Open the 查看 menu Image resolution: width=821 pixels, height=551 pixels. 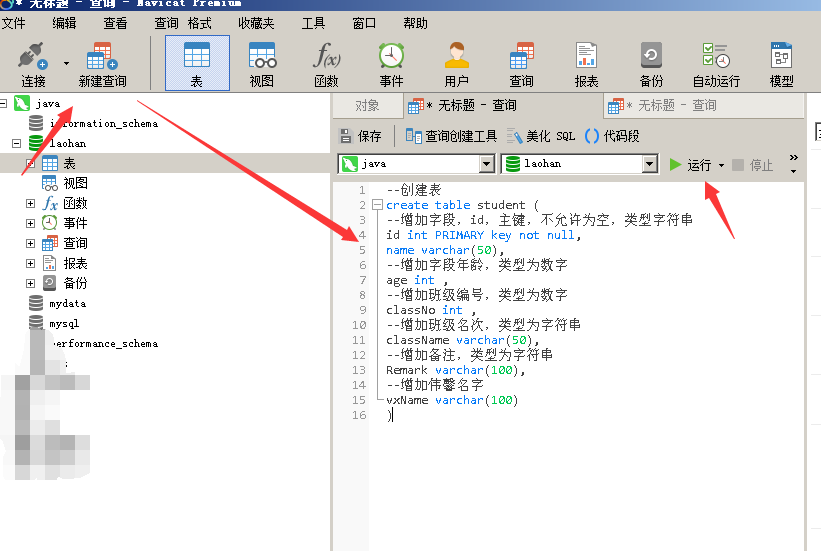(115, 23)
